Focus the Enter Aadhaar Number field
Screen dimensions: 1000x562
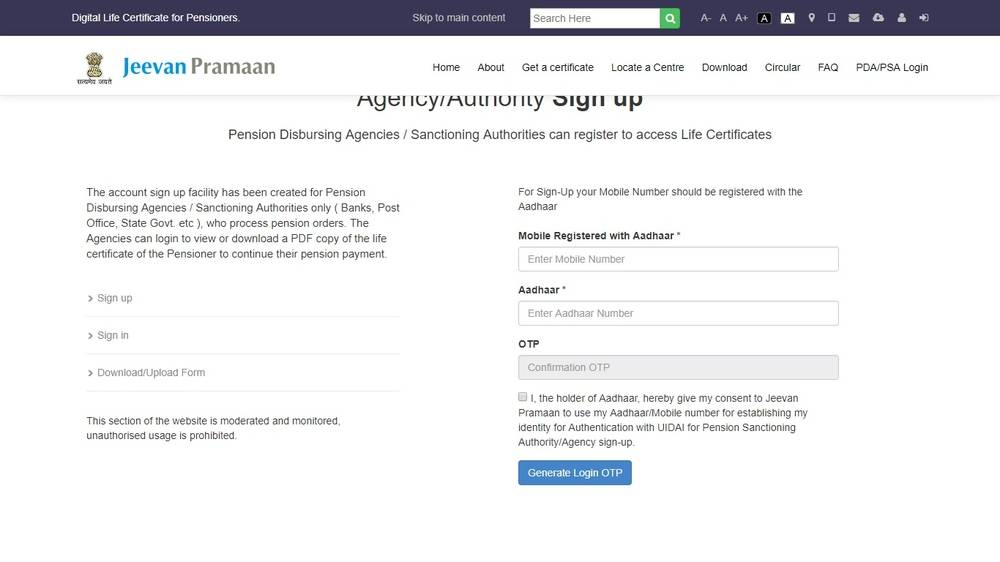(678, 313)
